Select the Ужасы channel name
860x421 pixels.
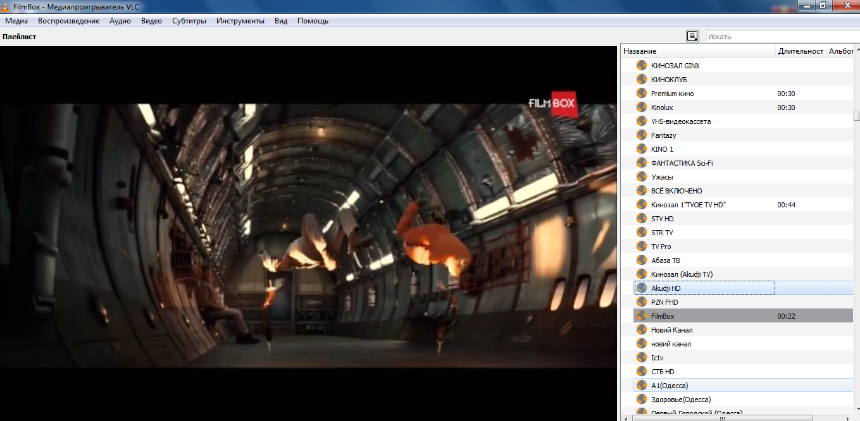pyautogui.click(x=662, y=177)
